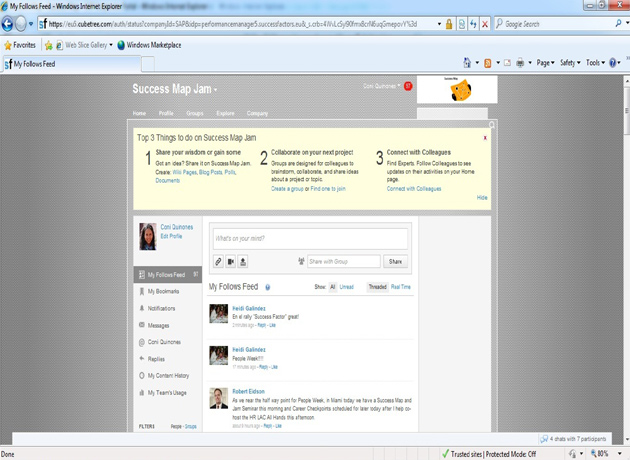Open Web Slice Gallery dropdown
This screenshot has height=460, width=630.
click(84, 45)
